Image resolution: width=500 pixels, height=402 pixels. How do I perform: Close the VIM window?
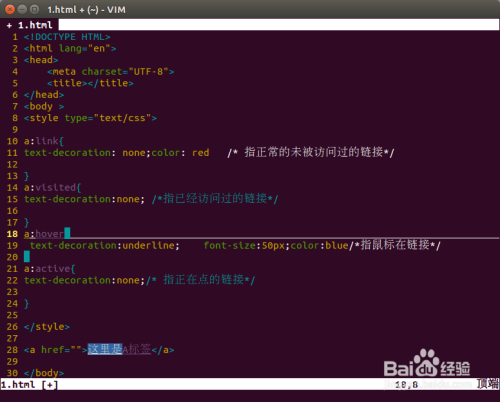point(10,9)
